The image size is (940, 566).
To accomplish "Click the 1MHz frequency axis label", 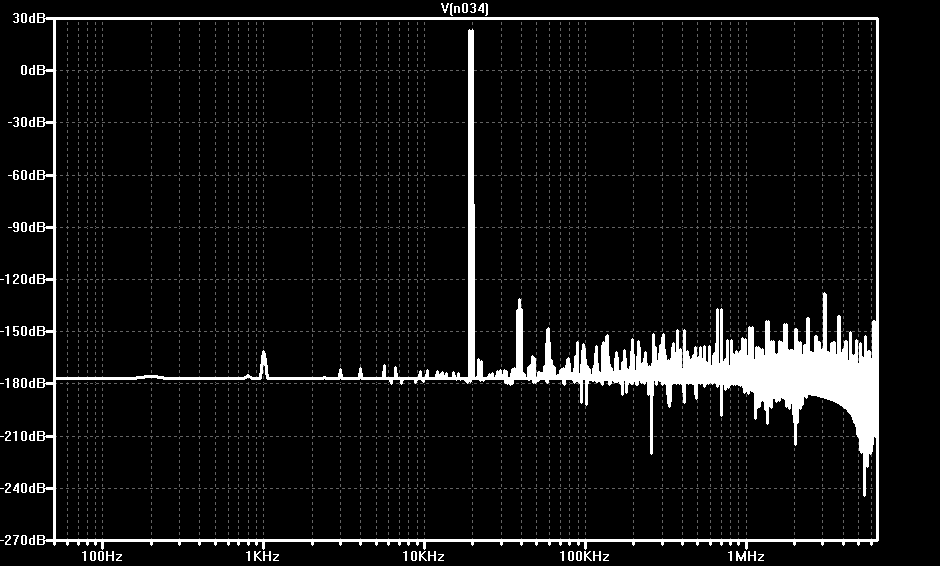I will tap(746, 556).
